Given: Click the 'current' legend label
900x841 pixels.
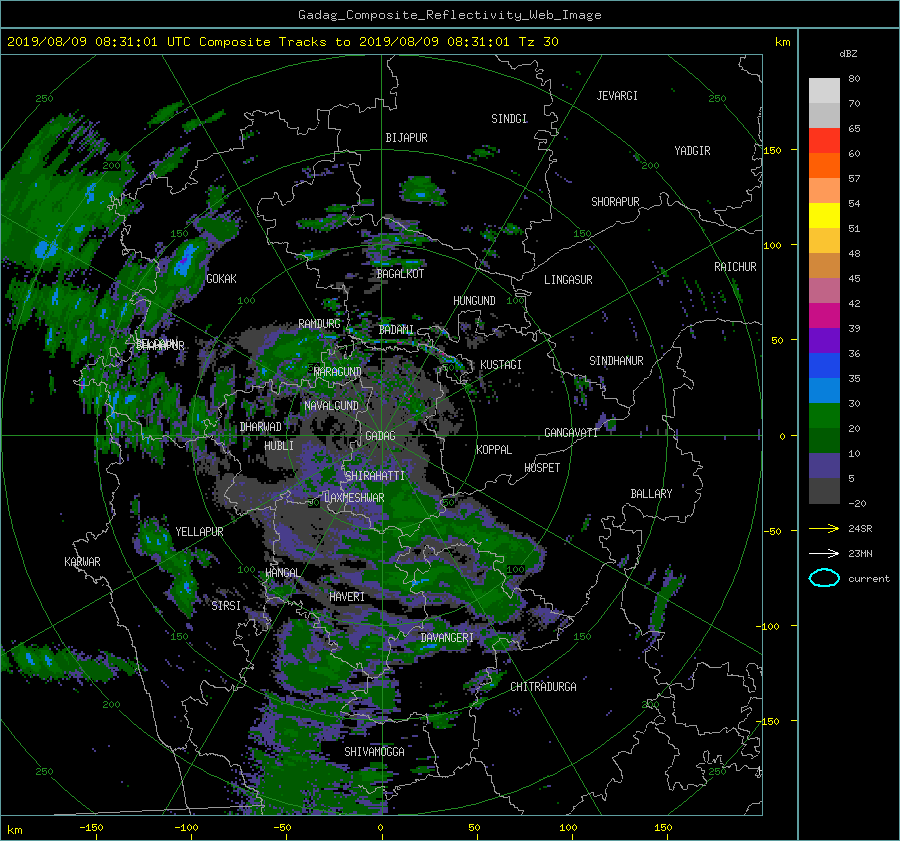Looking at the screenshot, I should click(x=869, y=579).
